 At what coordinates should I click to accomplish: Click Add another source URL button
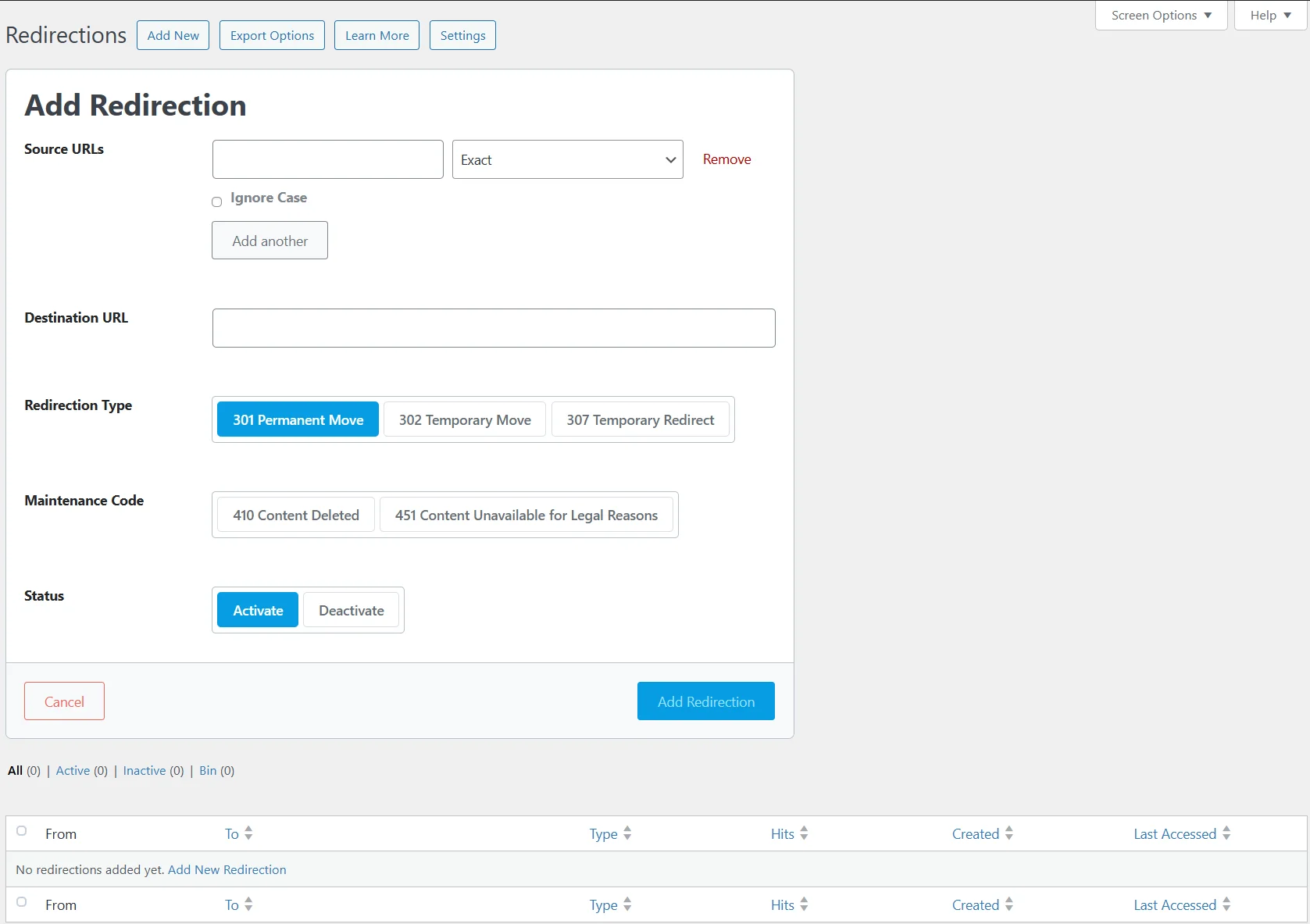(269, 241)
